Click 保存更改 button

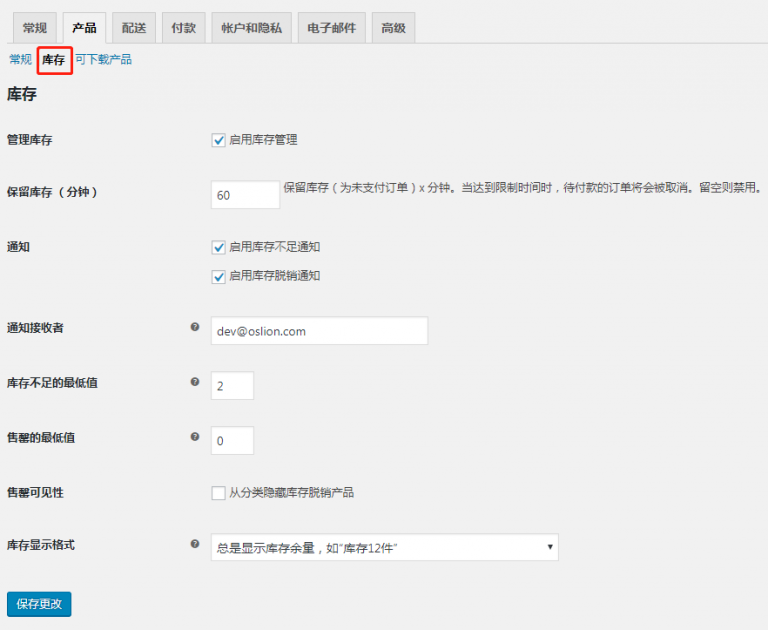[x=39, y=604]
